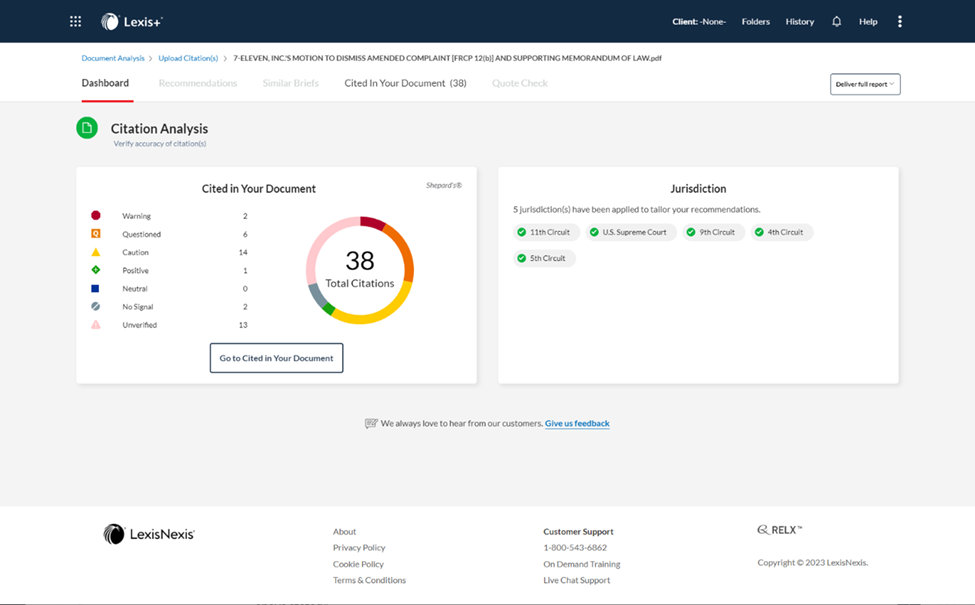Click the RELX logo in footer

[x=780, y=530]
